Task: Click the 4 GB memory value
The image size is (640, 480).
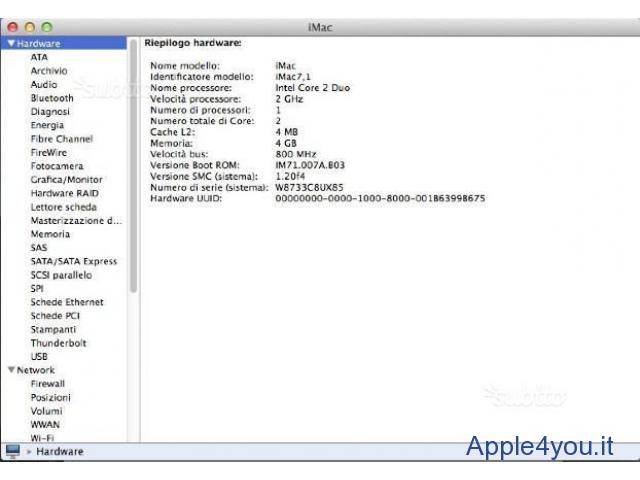Action: click(x=286, y=143)
